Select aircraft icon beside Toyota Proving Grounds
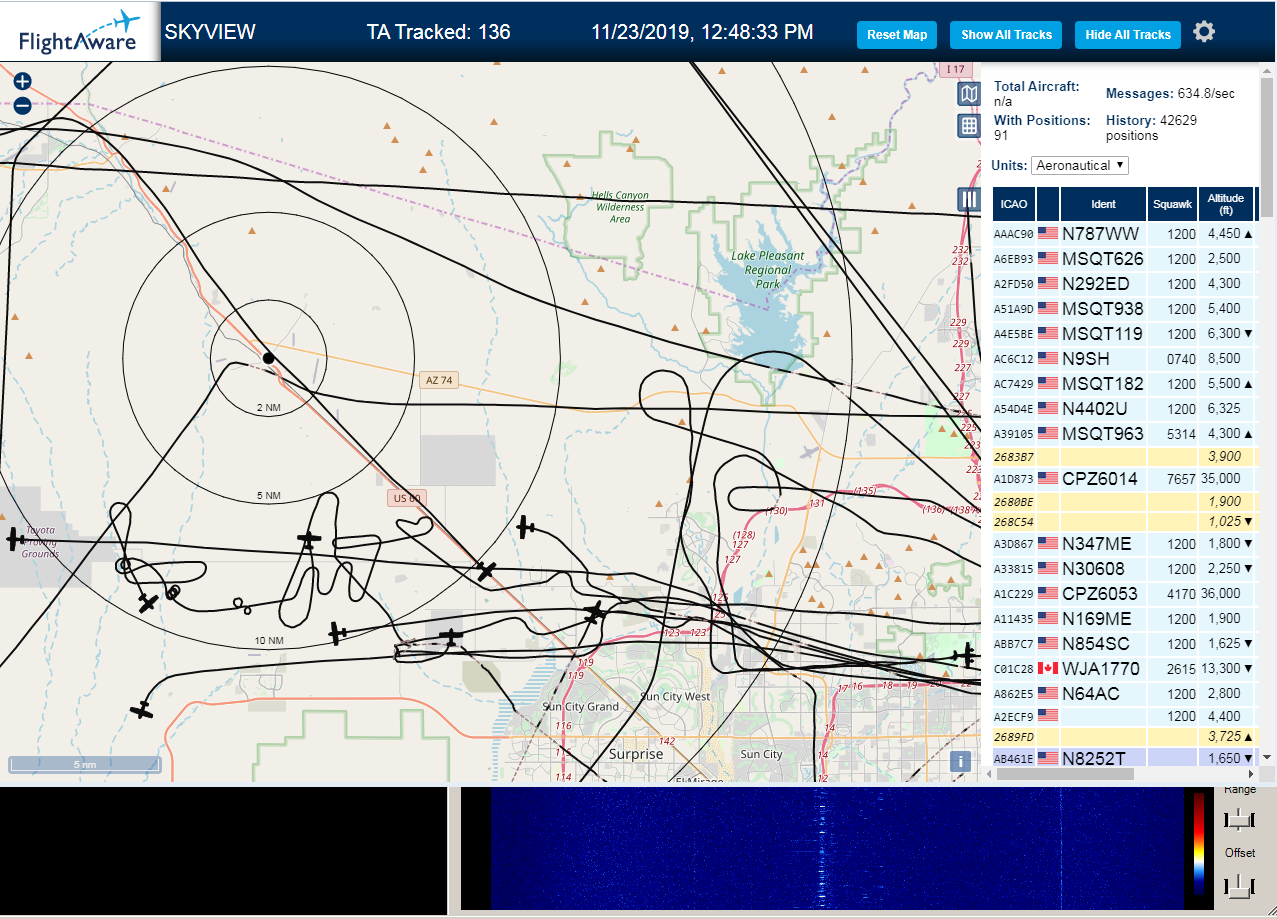The height and width of the screenshot is (919, 1277). coord(15,540)
